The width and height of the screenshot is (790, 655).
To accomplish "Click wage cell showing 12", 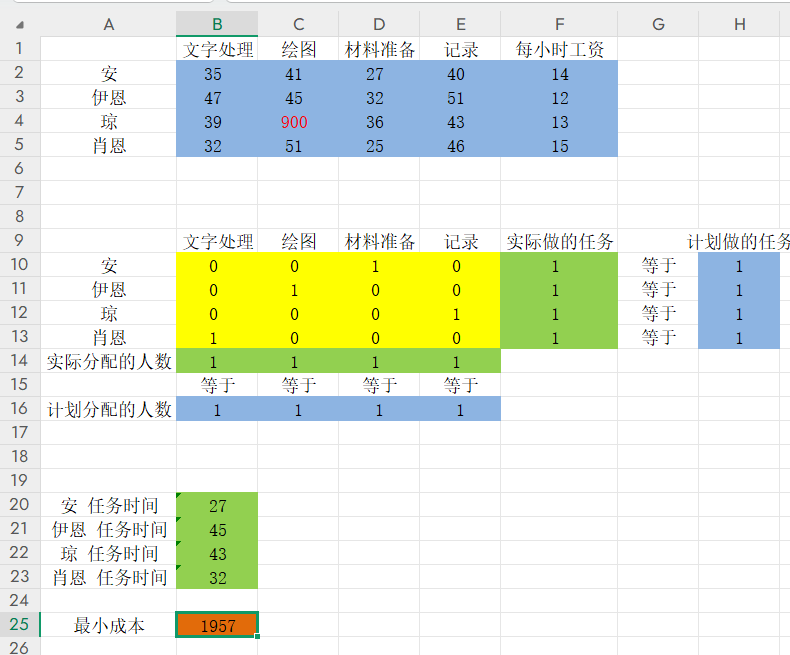I will [559, 98].
